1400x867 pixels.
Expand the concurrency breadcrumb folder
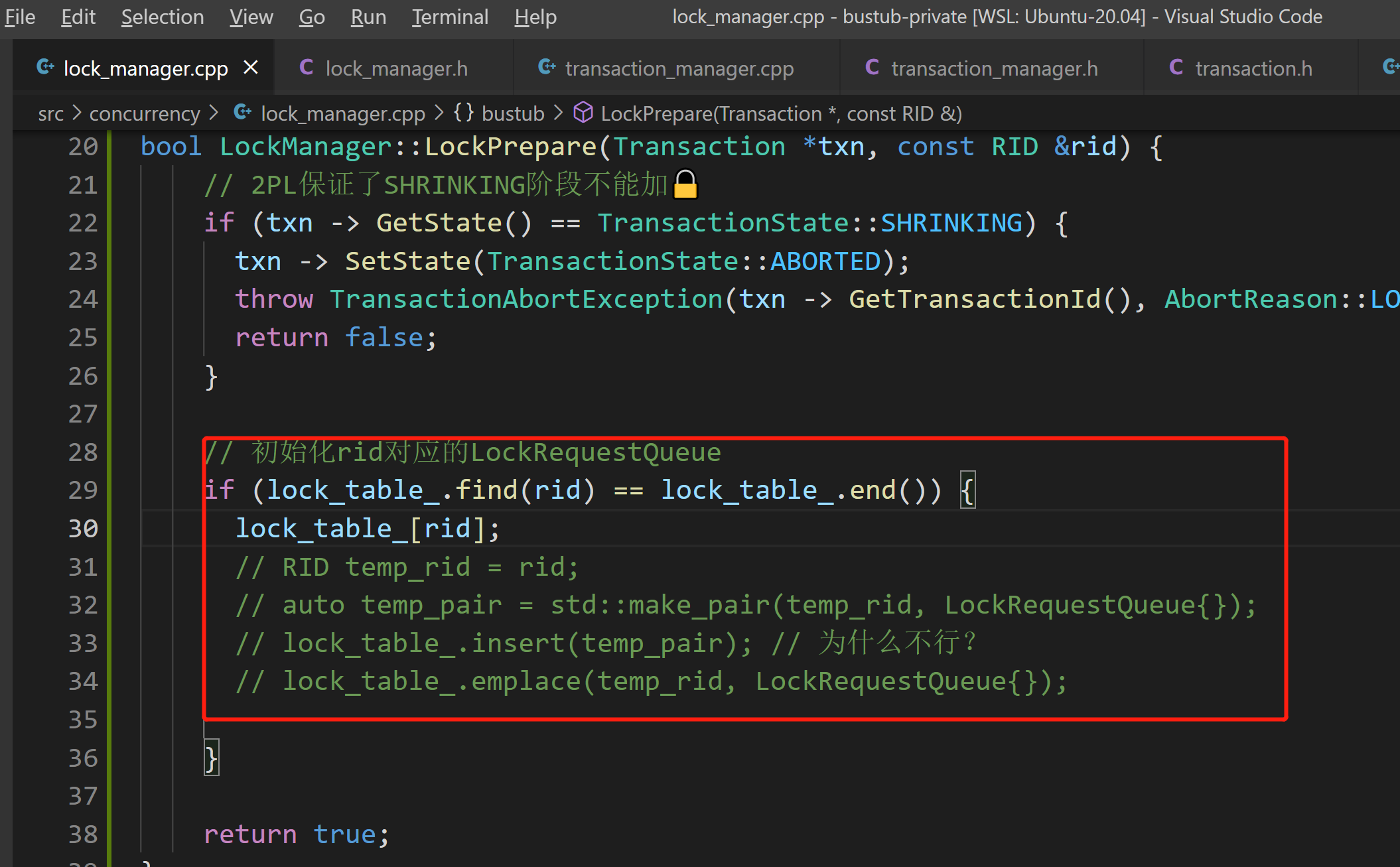144,114
